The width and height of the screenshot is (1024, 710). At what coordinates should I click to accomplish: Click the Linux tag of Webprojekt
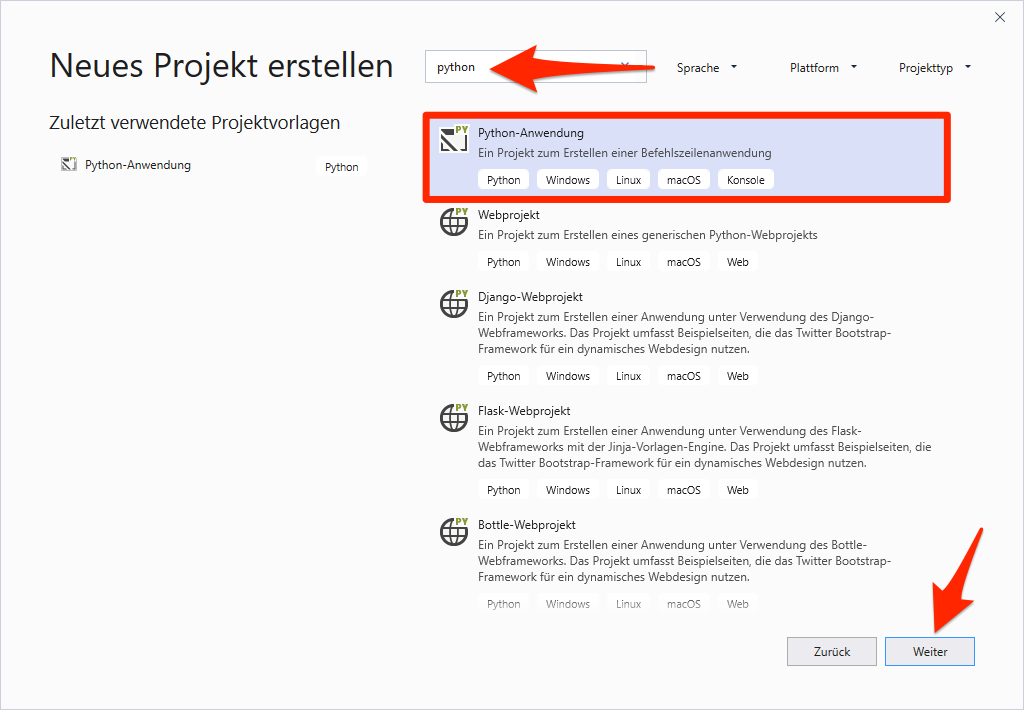click(628, 262)
